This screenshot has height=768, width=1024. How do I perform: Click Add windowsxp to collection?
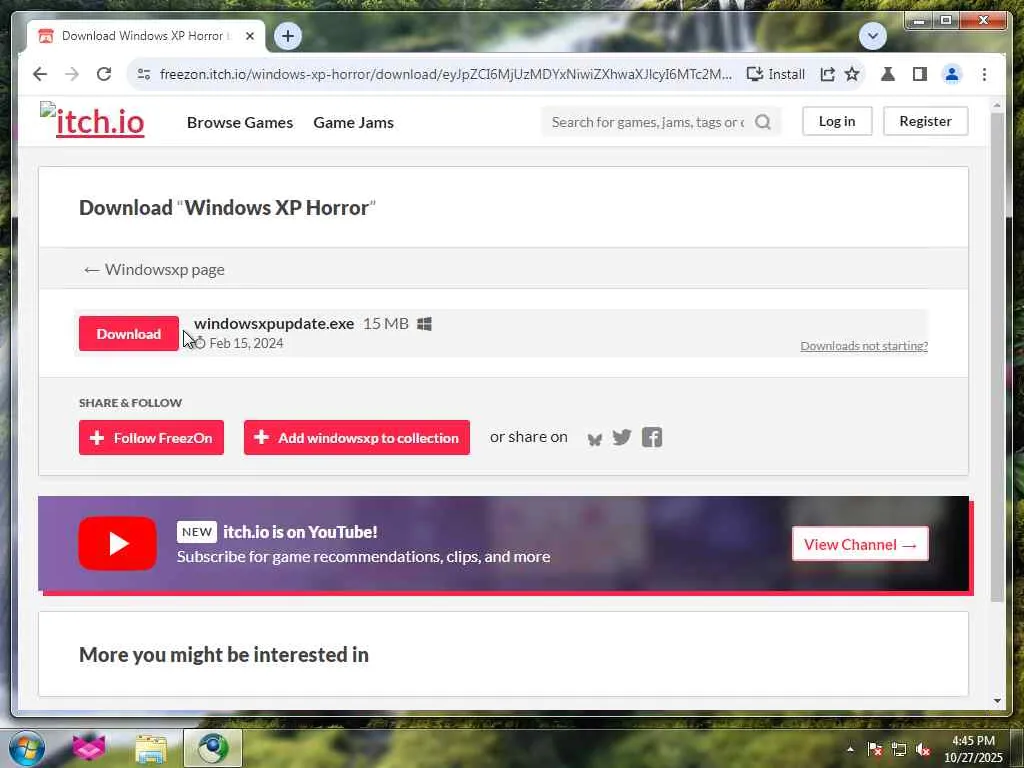click(357, 438)
